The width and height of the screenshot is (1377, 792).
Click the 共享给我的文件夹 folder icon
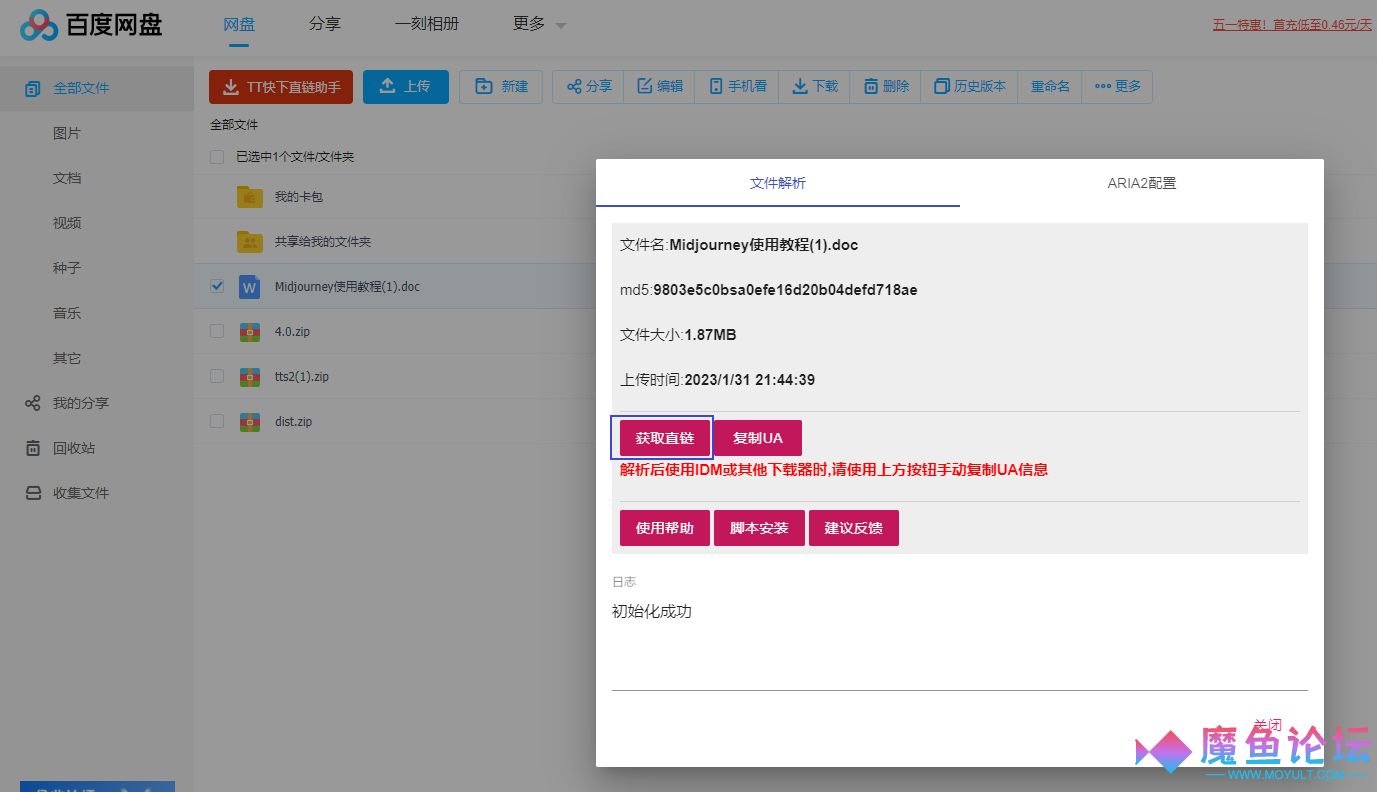(x=250, y=241)
